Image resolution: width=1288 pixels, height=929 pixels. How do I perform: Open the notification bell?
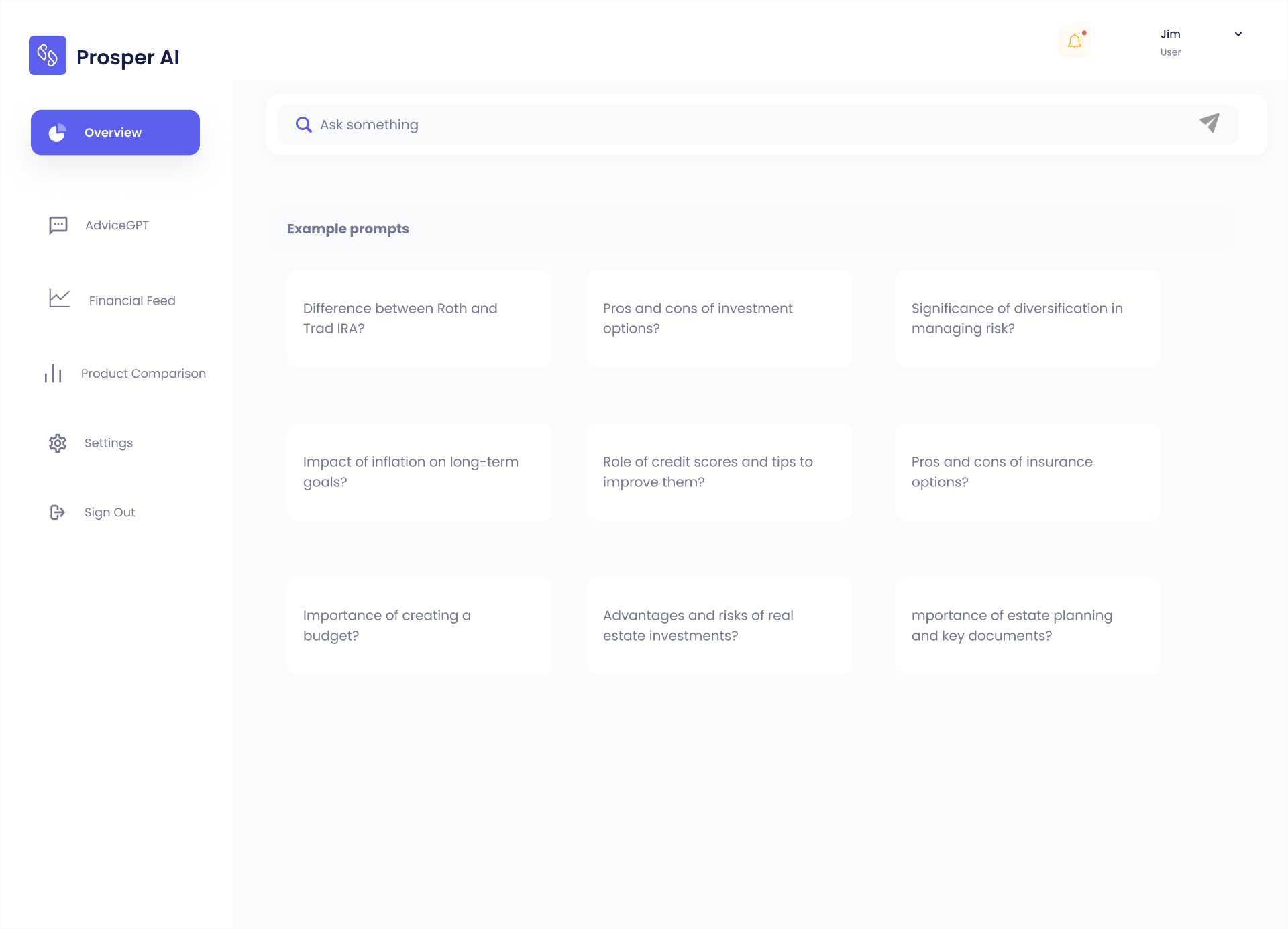click(x=1074, y=42)
